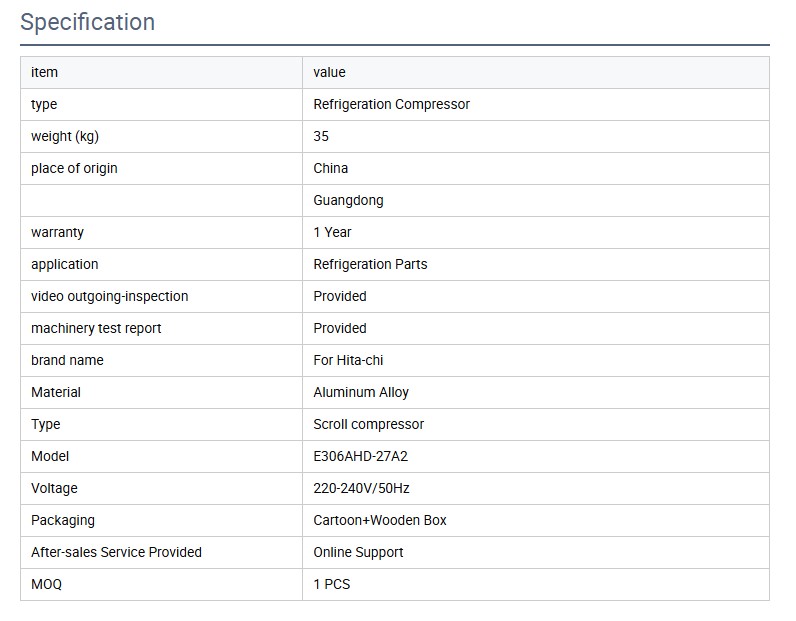The image size is (796, 621).
Task: Click the 'Refrigeration Parts' application value
Action: (370, 264)
